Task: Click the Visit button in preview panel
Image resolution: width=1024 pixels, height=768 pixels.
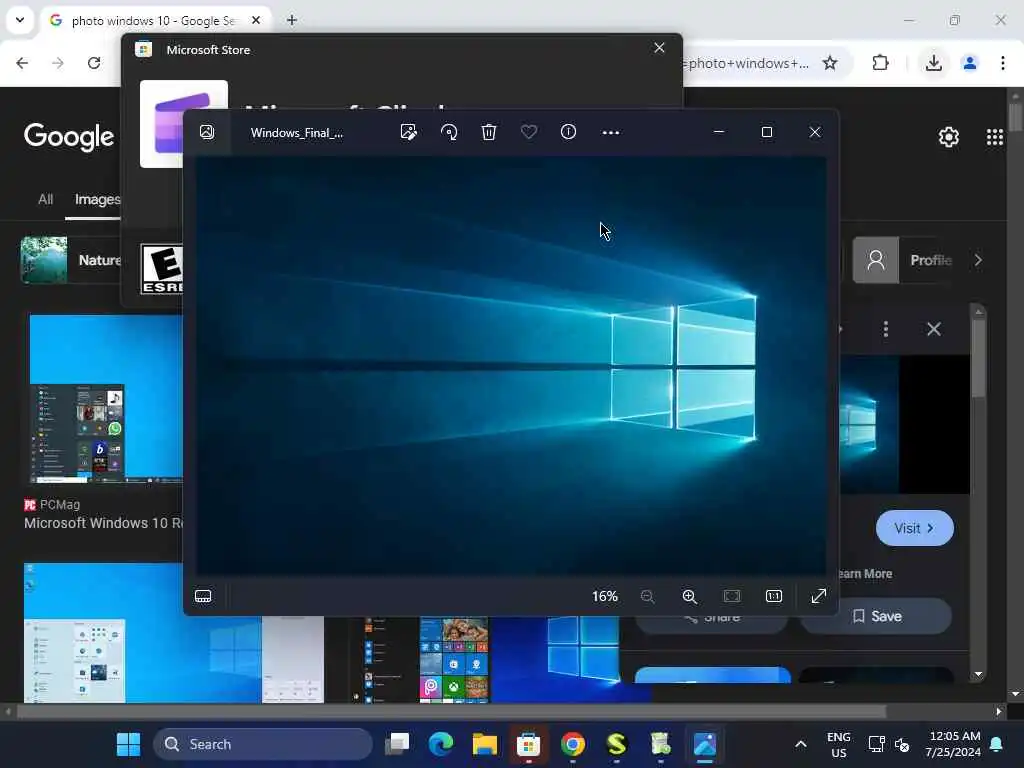Action: pos(914,528)
